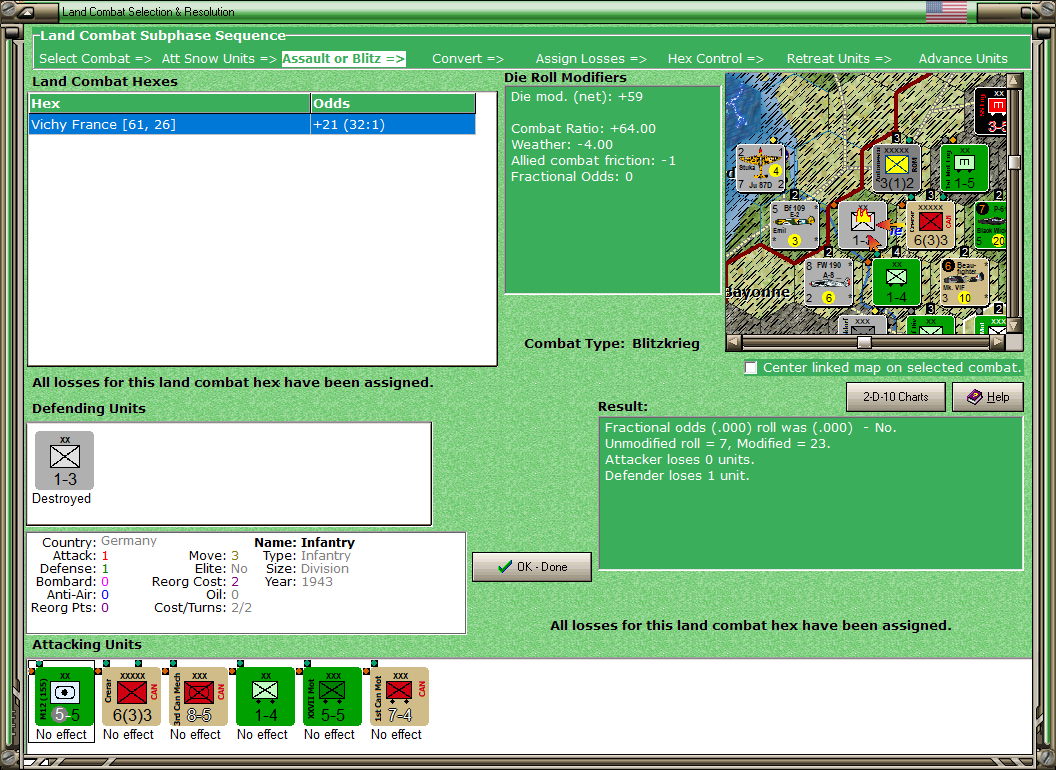Click the Hex column header

click(169, 104)
